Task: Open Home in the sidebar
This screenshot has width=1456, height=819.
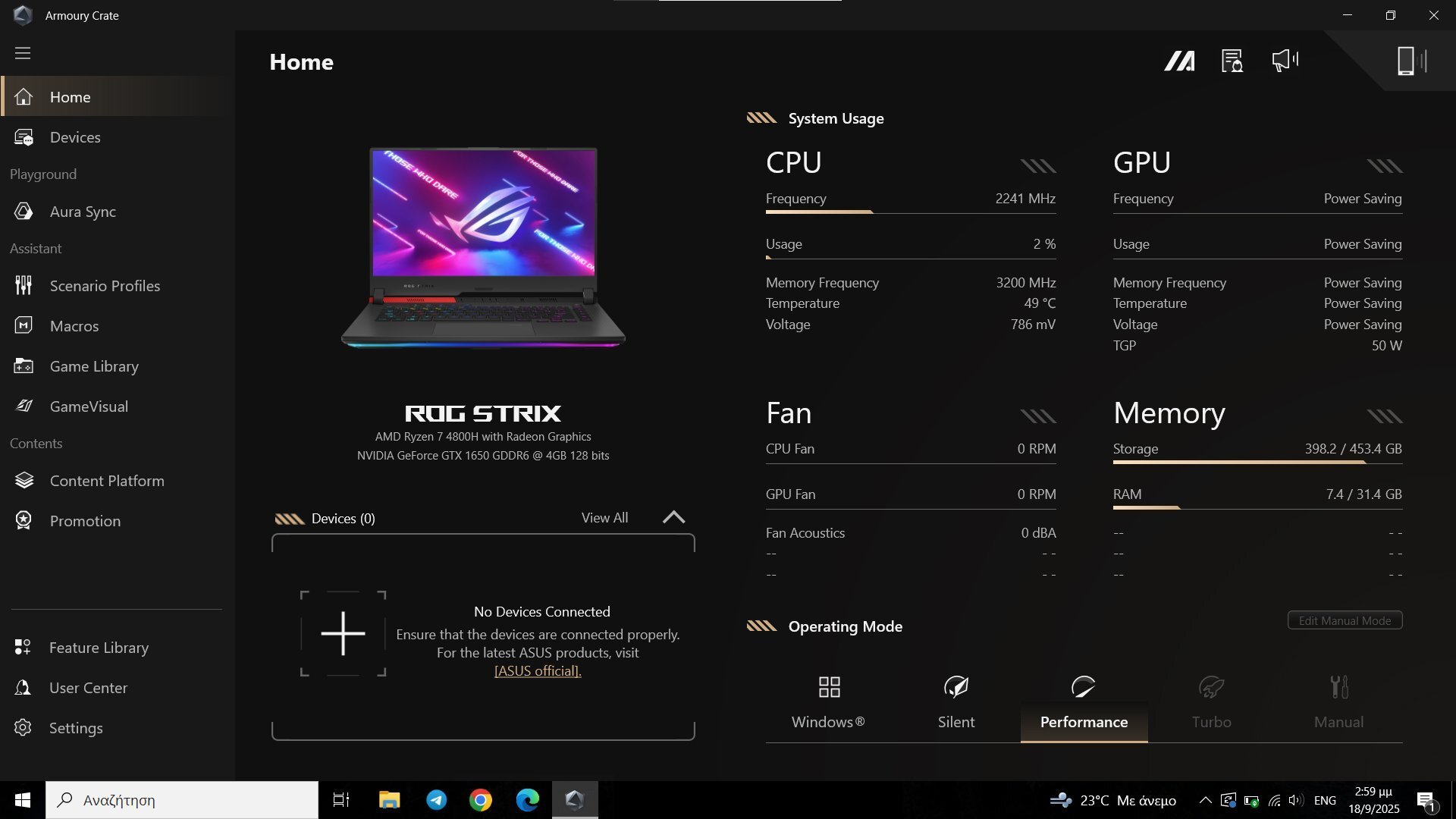Action: pyautogui.click(x=118, y=96)
